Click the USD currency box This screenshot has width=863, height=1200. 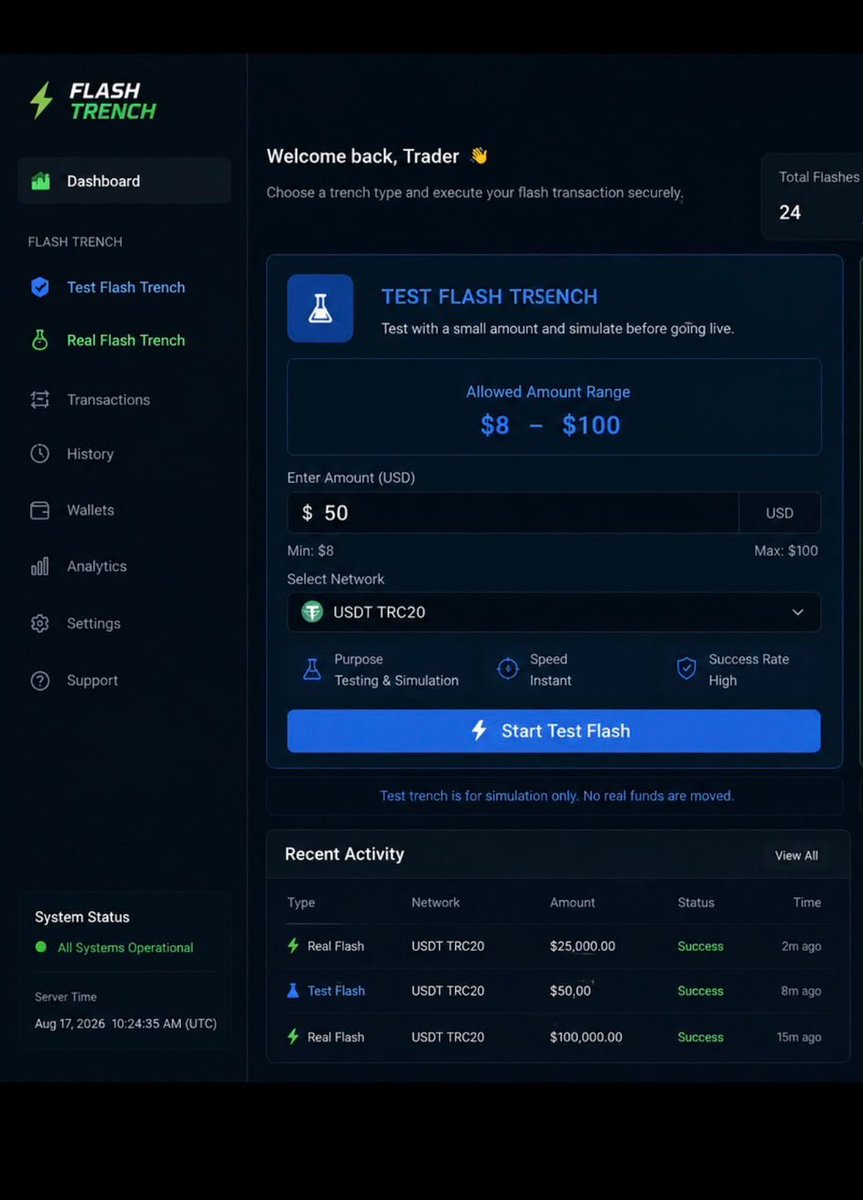tap(780, 513)
